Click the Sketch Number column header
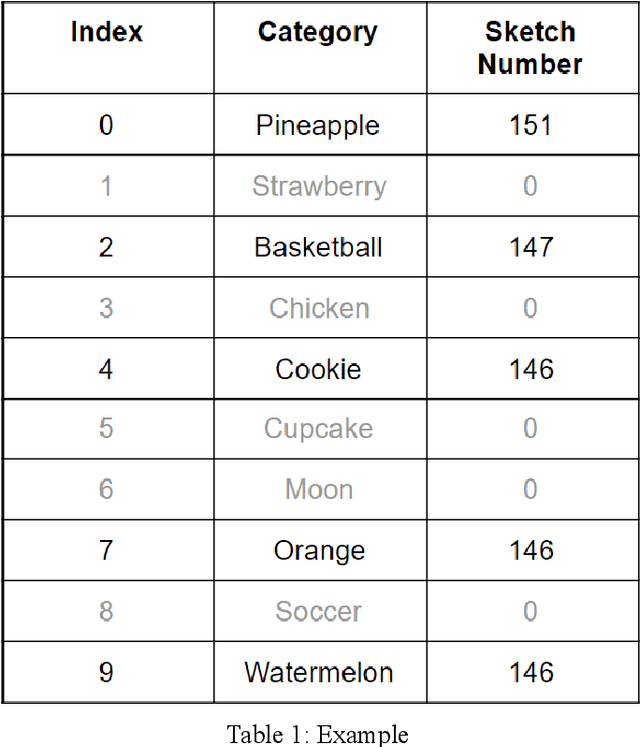This screenshot has width=640, height=747. [530, 47]
